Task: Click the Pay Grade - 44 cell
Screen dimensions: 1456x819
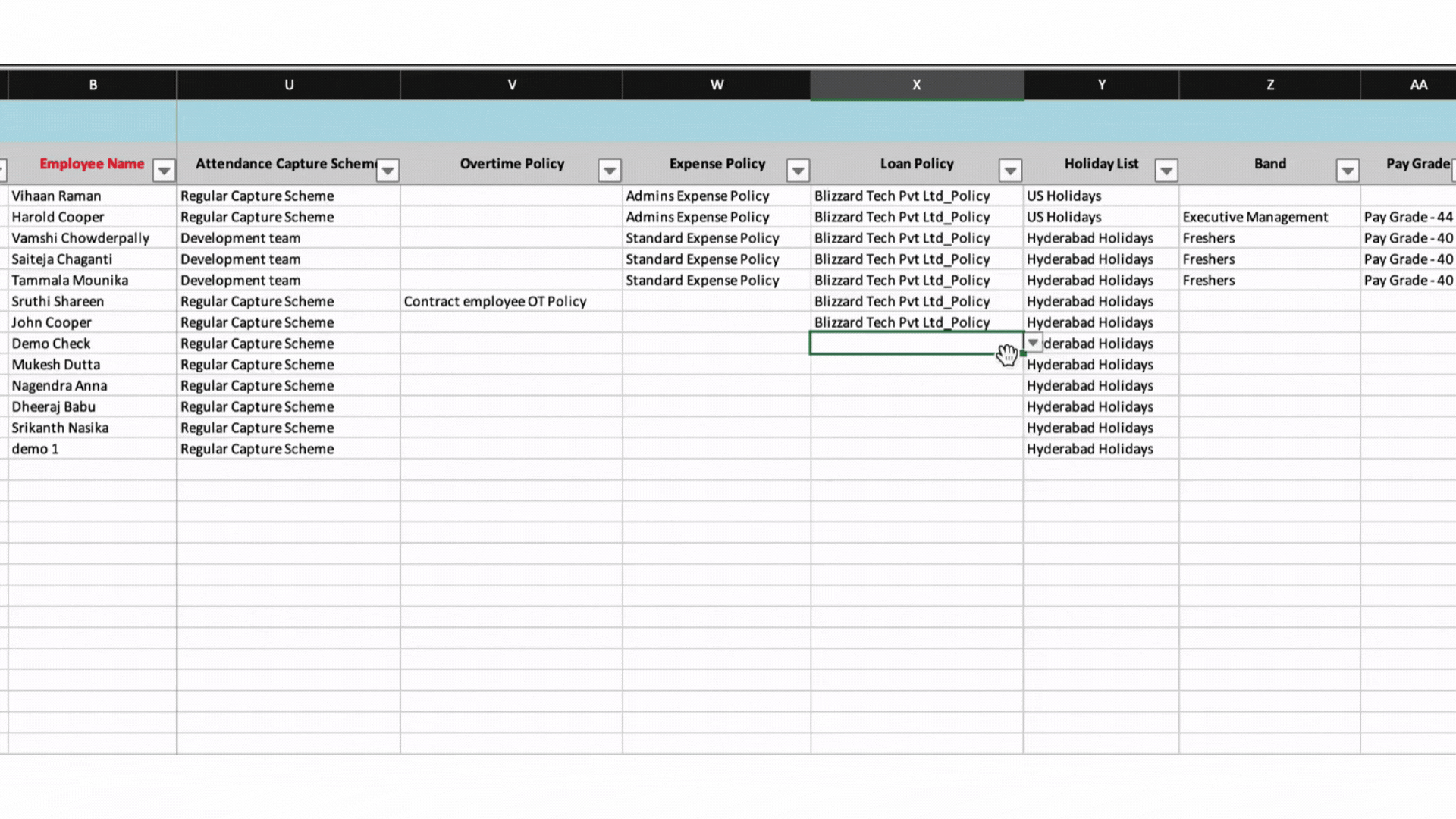Action: [x=1407, y=217]
